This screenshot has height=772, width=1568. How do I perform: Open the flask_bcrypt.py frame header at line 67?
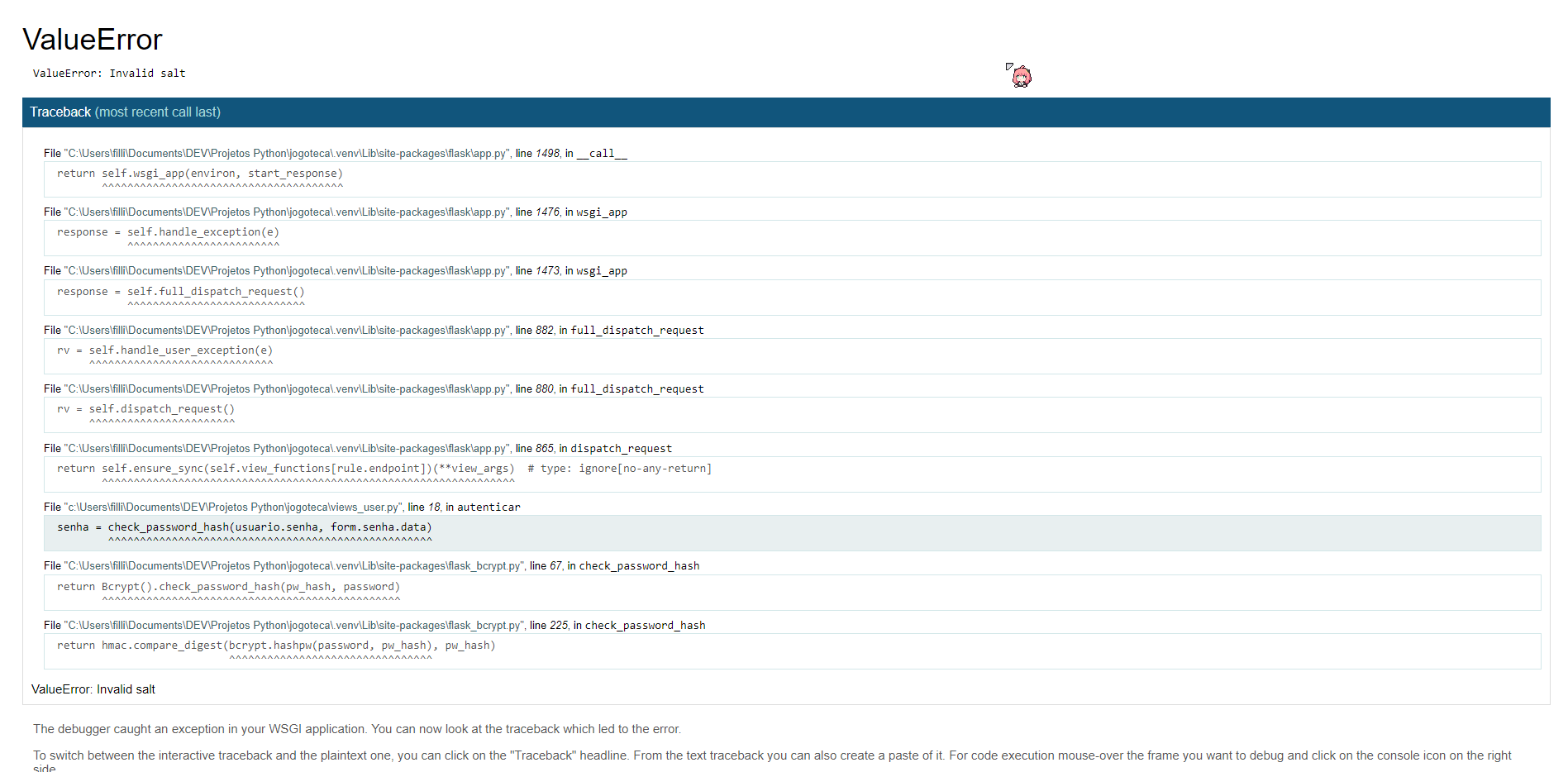372,566
